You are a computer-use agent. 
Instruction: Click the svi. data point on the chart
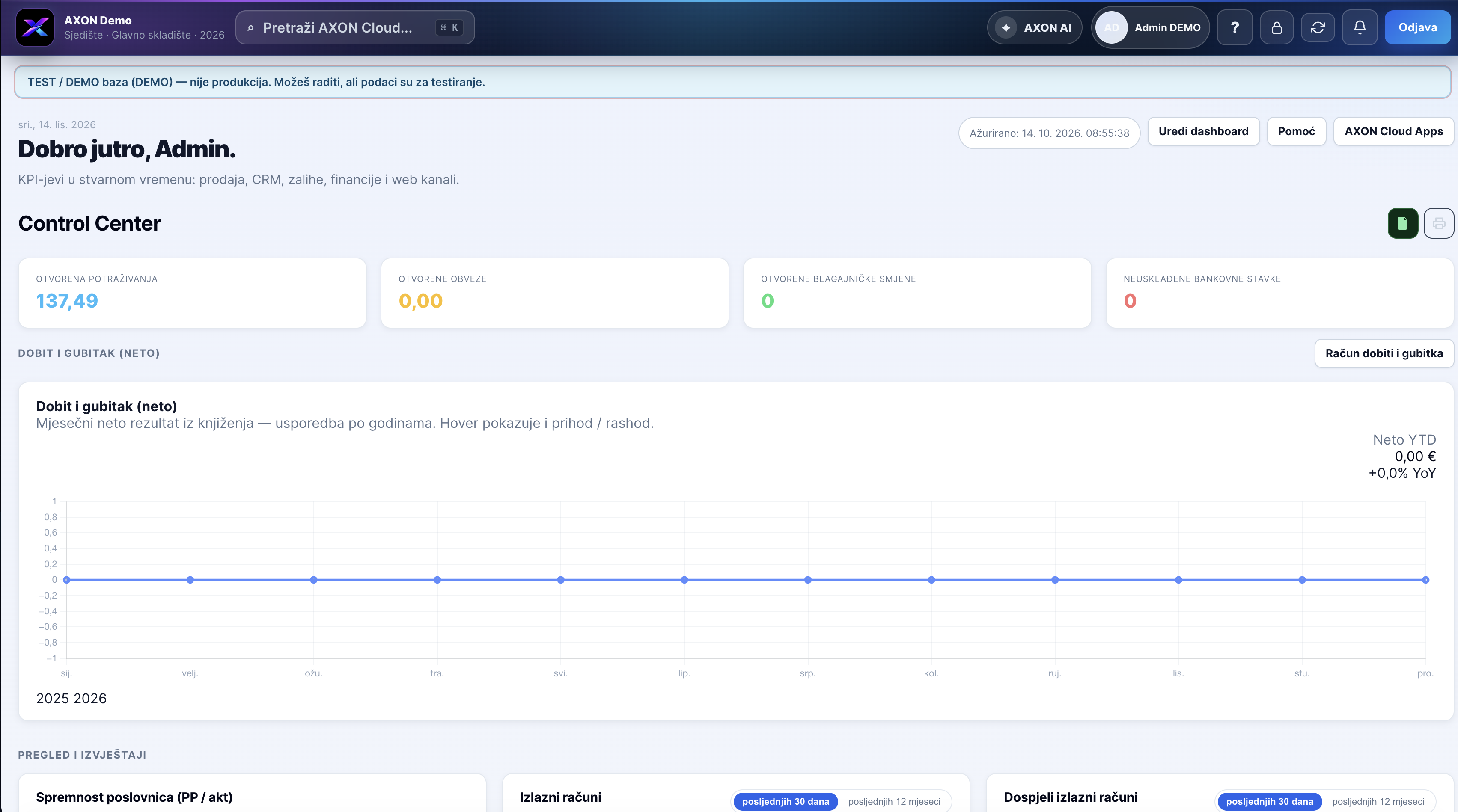tap(561, 580)
